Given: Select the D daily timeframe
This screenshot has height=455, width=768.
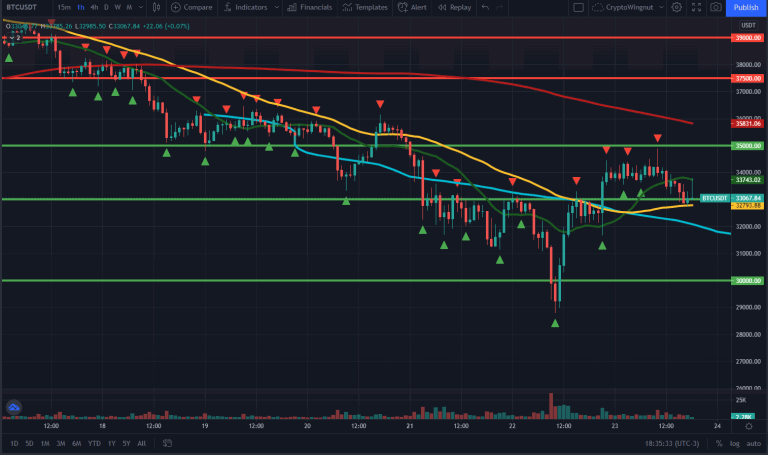Looking at the screenshot, I should pyautogui.click(x=106, y=7).
